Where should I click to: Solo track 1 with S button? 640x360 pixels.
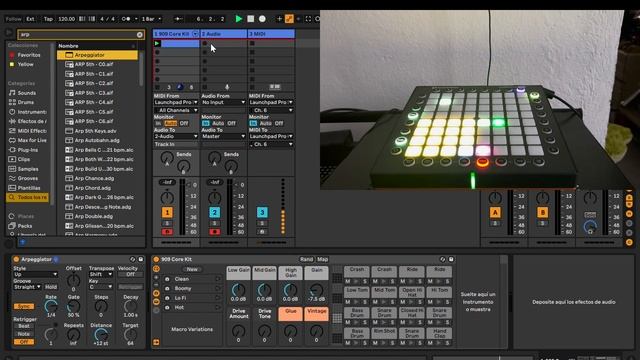(x=167, y=223)
